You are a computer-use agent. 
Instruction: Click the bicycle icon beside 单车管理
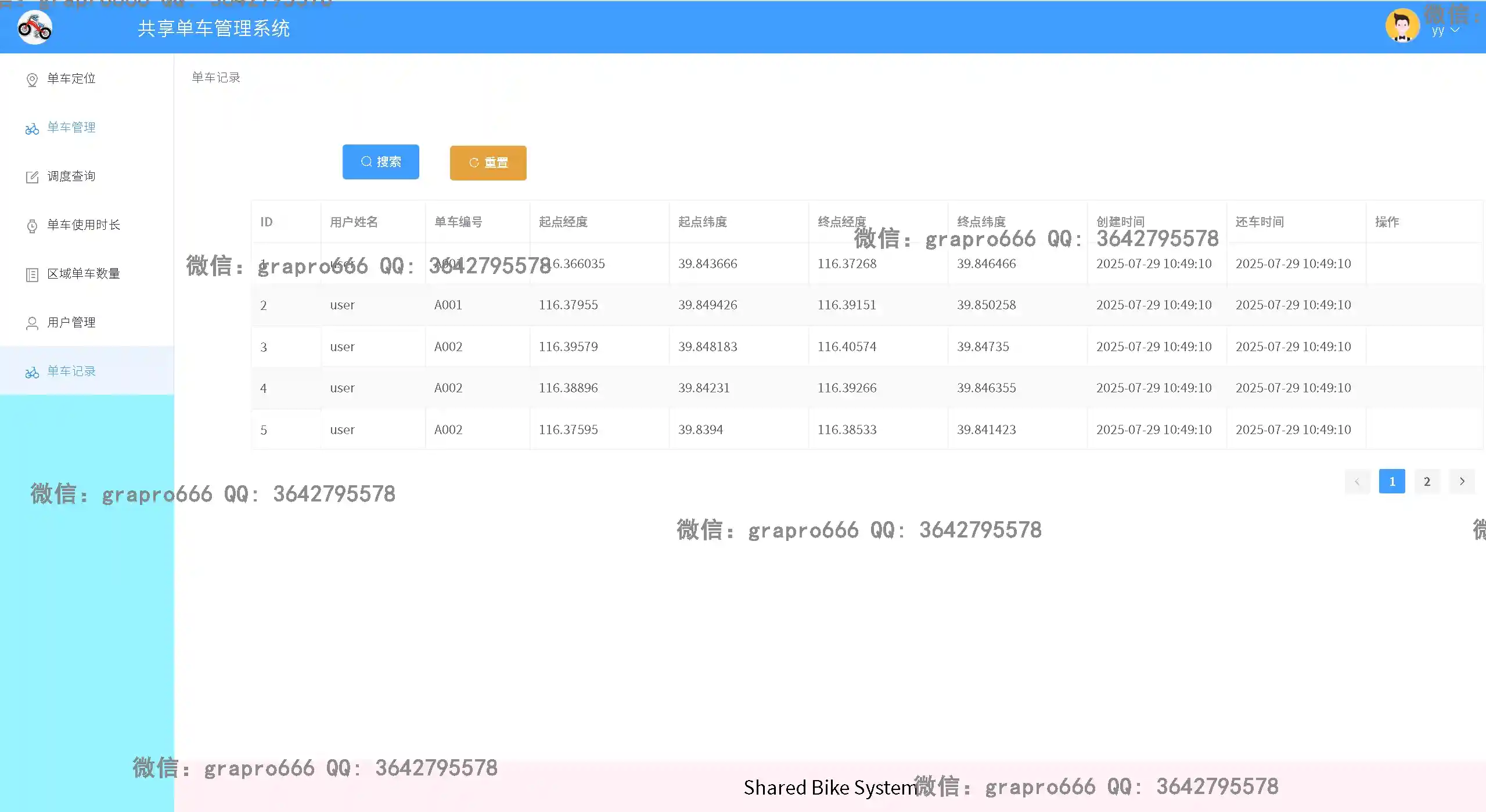pyautogui.click(x=32, y=128)
